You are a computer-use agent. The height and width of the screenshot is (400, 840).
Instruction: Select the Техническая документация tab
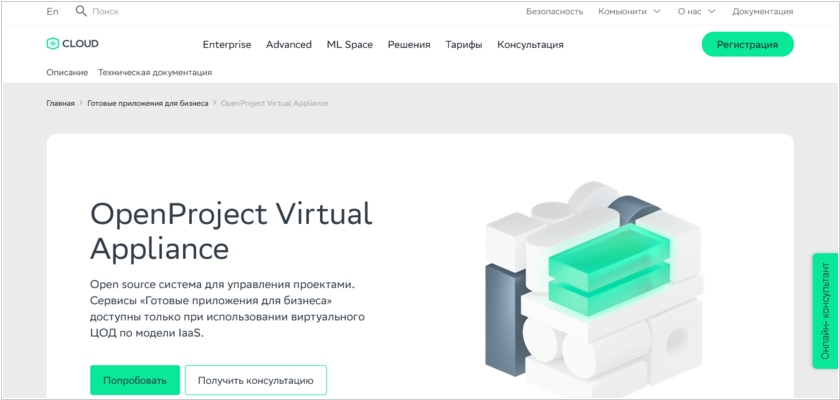(155, 72)
